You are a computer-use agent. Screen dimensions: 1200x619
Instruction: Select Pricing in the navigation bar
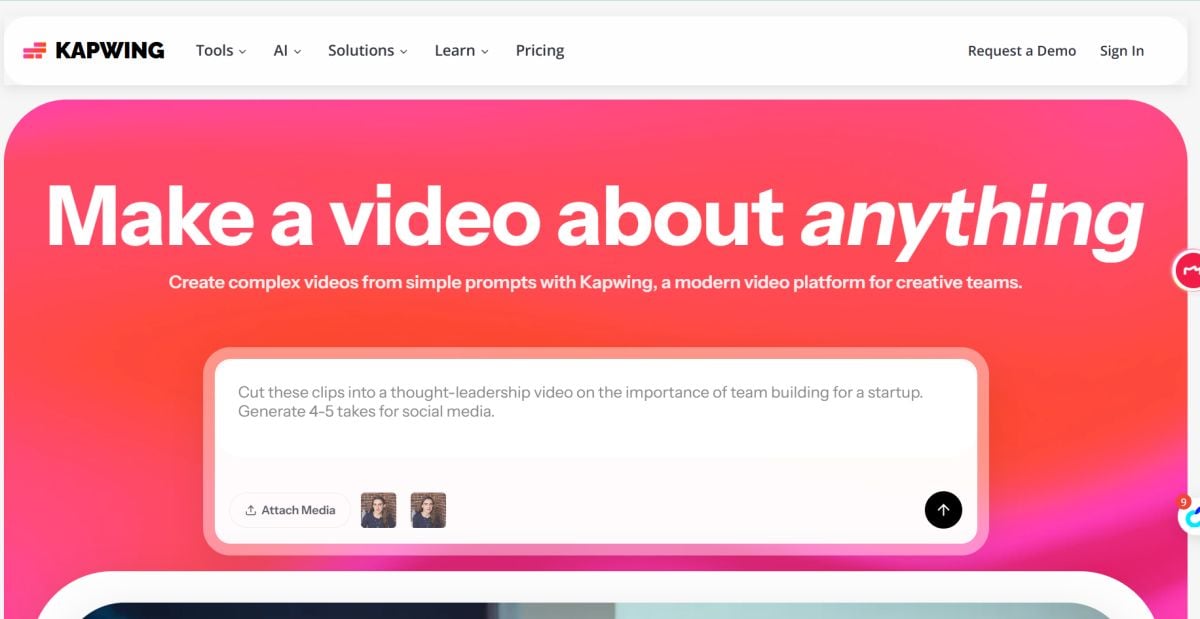point(539,49)
